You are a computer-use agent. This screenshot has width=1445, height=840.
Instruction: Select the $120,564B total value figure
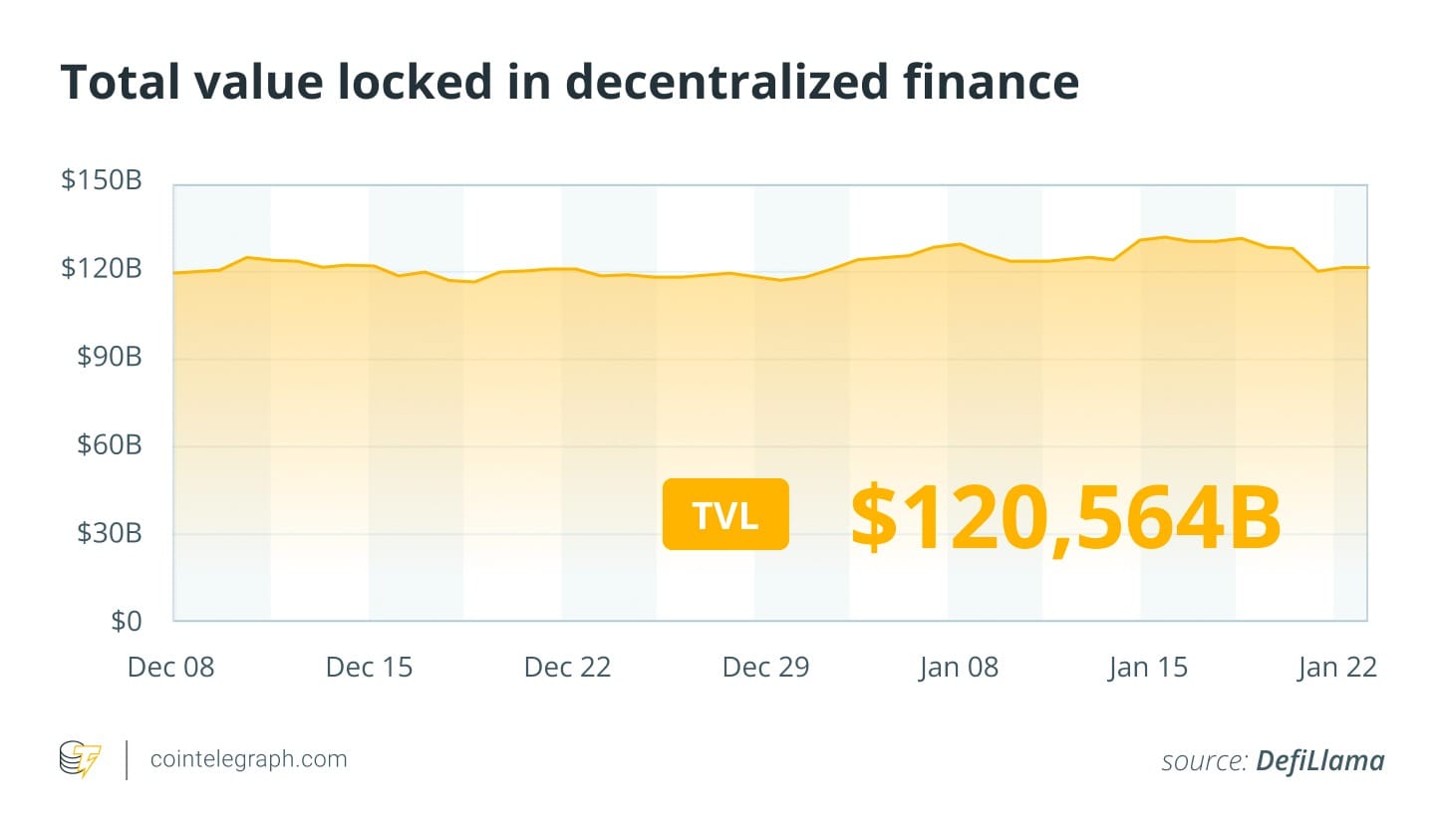coord(1065,518)
